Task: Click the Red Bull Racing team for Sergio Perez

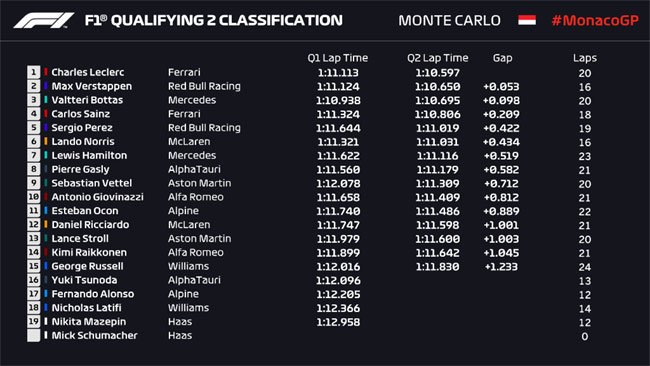Action: click(204, 128)
